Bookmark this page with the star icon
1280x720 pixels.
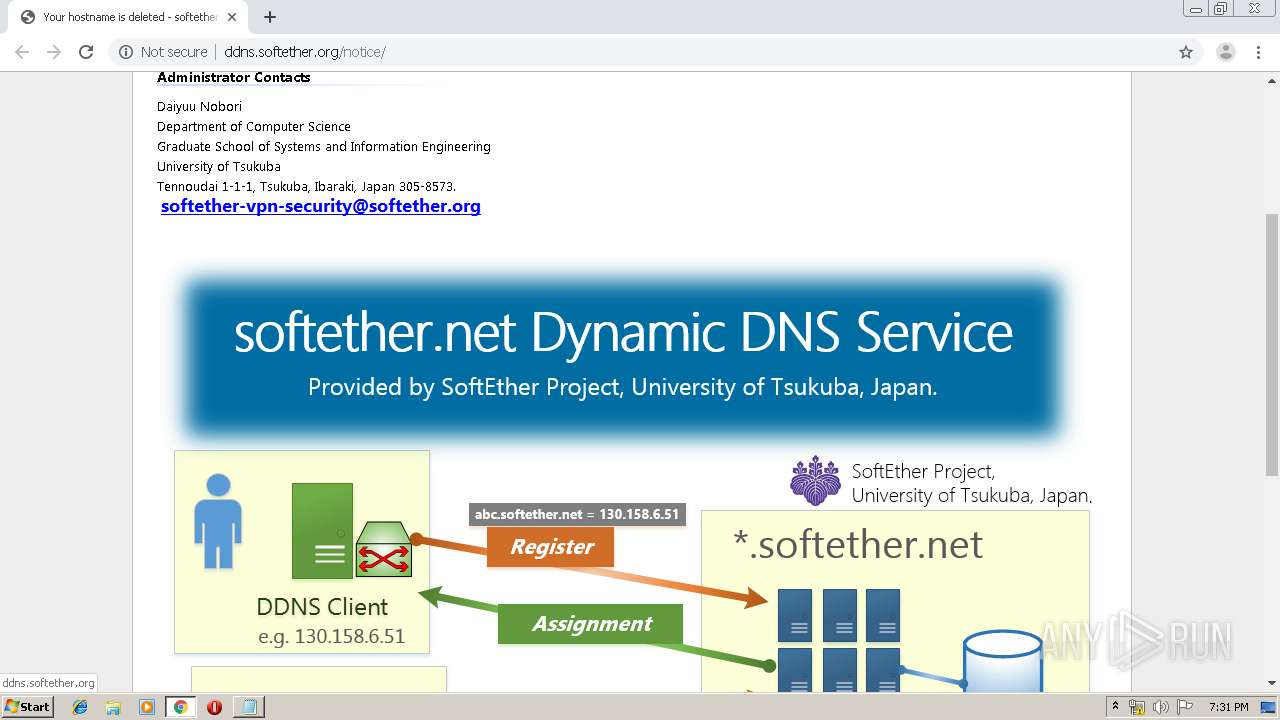1186,52
